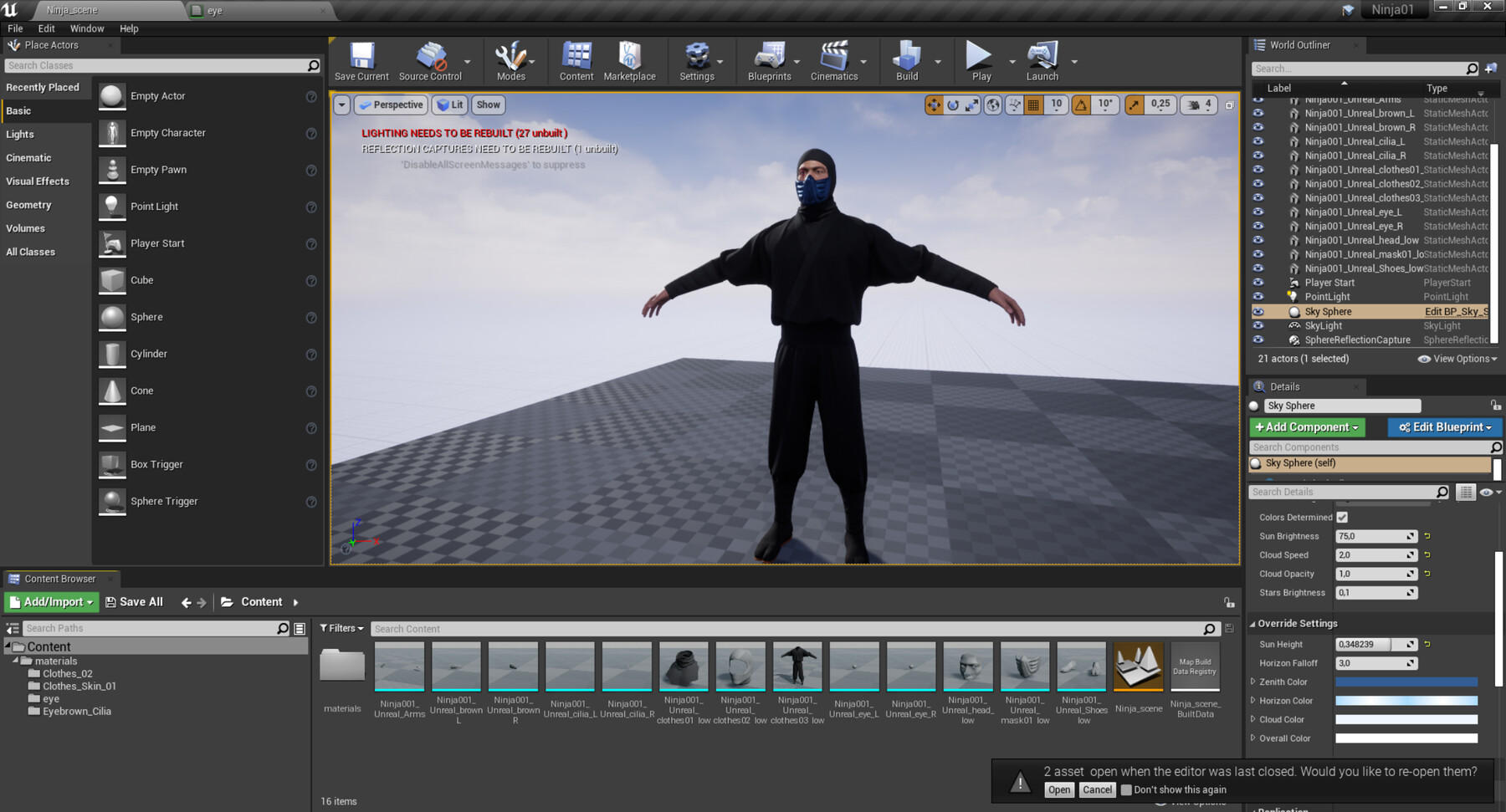Click the Horizon Color swatch
1506x812 pixels.
(x=1406, y=700)
